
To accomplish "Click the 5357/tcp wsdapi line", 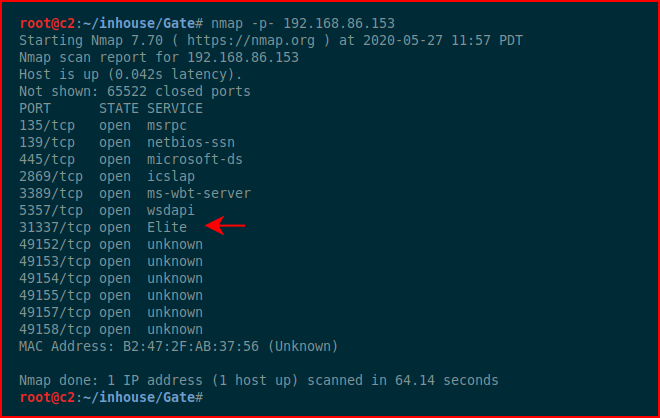I will click(107, 210).
